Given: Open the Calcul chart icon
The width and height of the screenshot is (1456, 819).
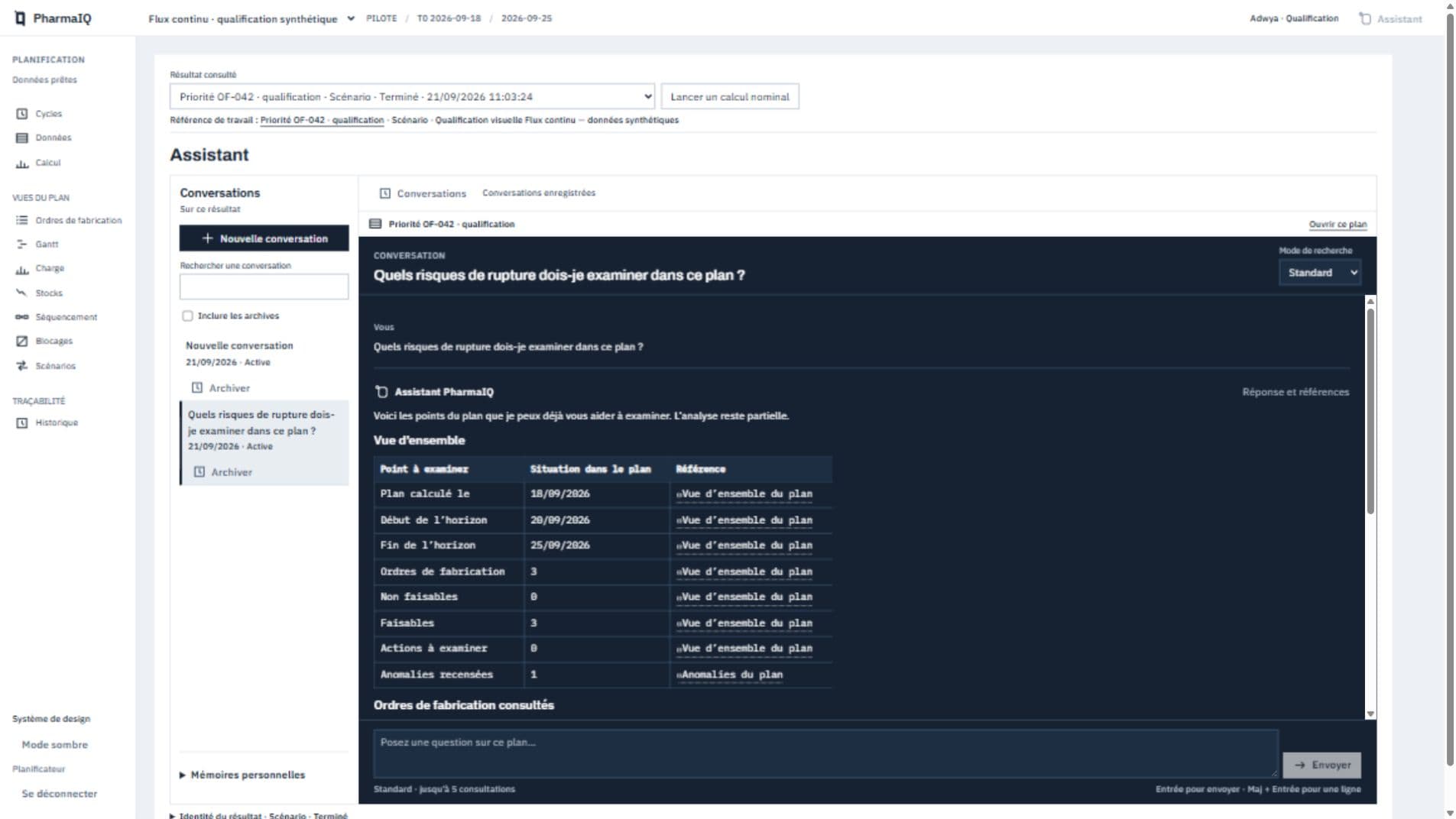Looking at the screenshot, I should click(x=22, y=163).
